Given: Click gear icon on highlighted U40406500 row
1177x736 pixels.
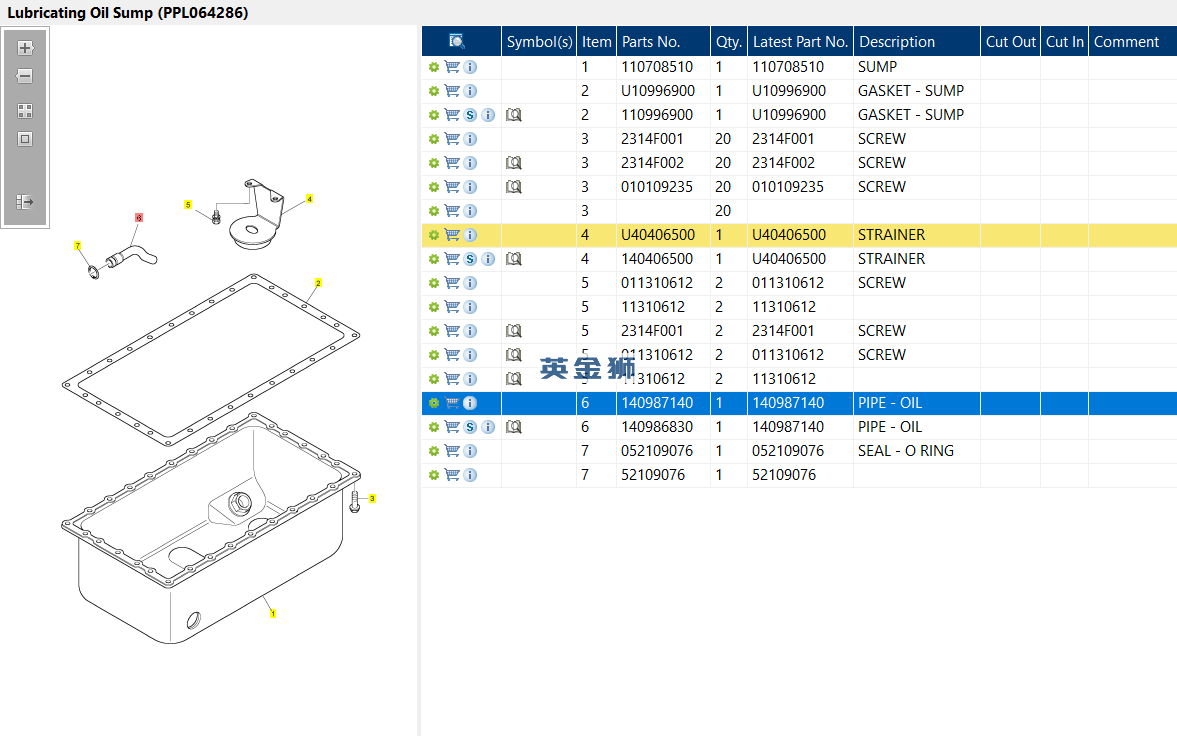Looking at the screenshot, I should pyautogui.click(x=434, y=235).
